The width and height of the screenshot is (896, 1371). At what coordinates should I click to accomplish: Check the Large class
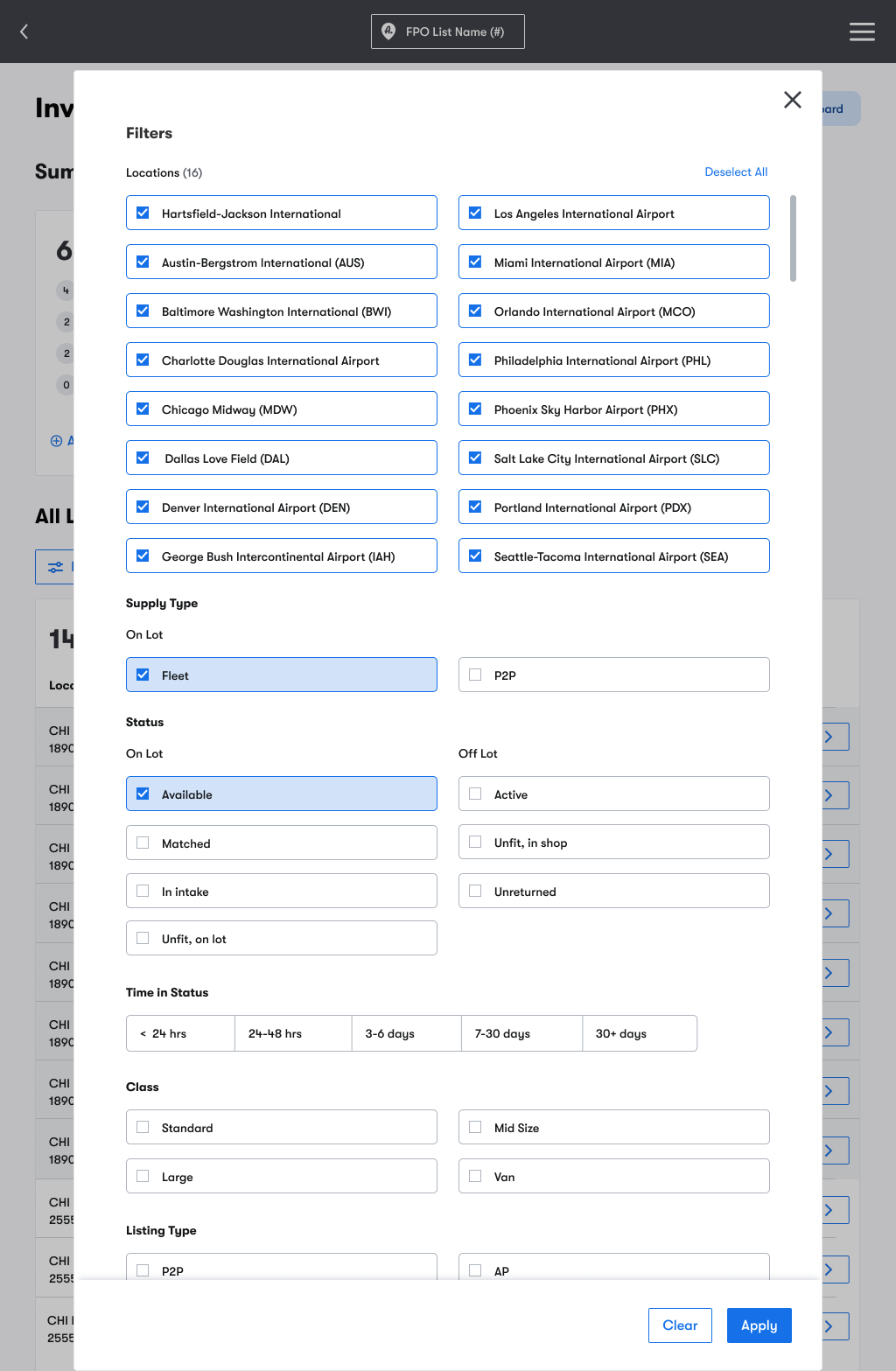[x=282, y=1176]
